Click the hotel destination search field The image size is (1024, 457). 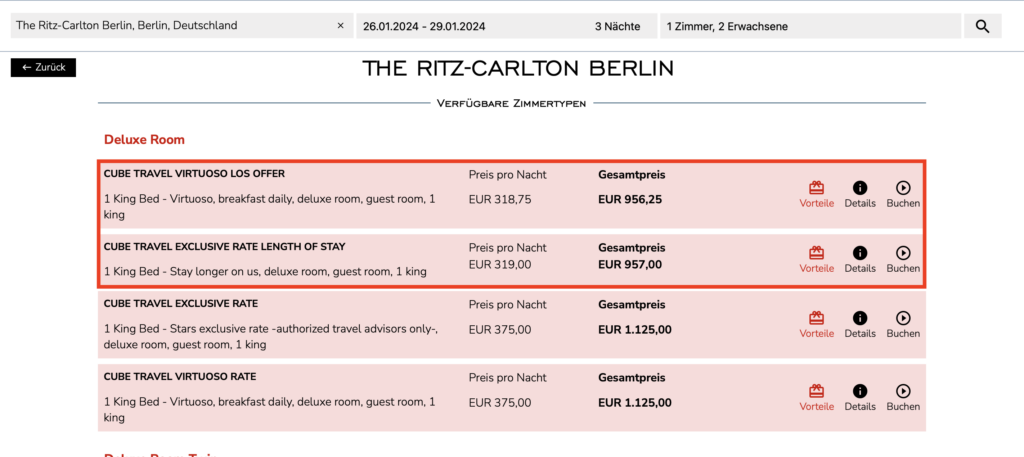tap(170, 26)
